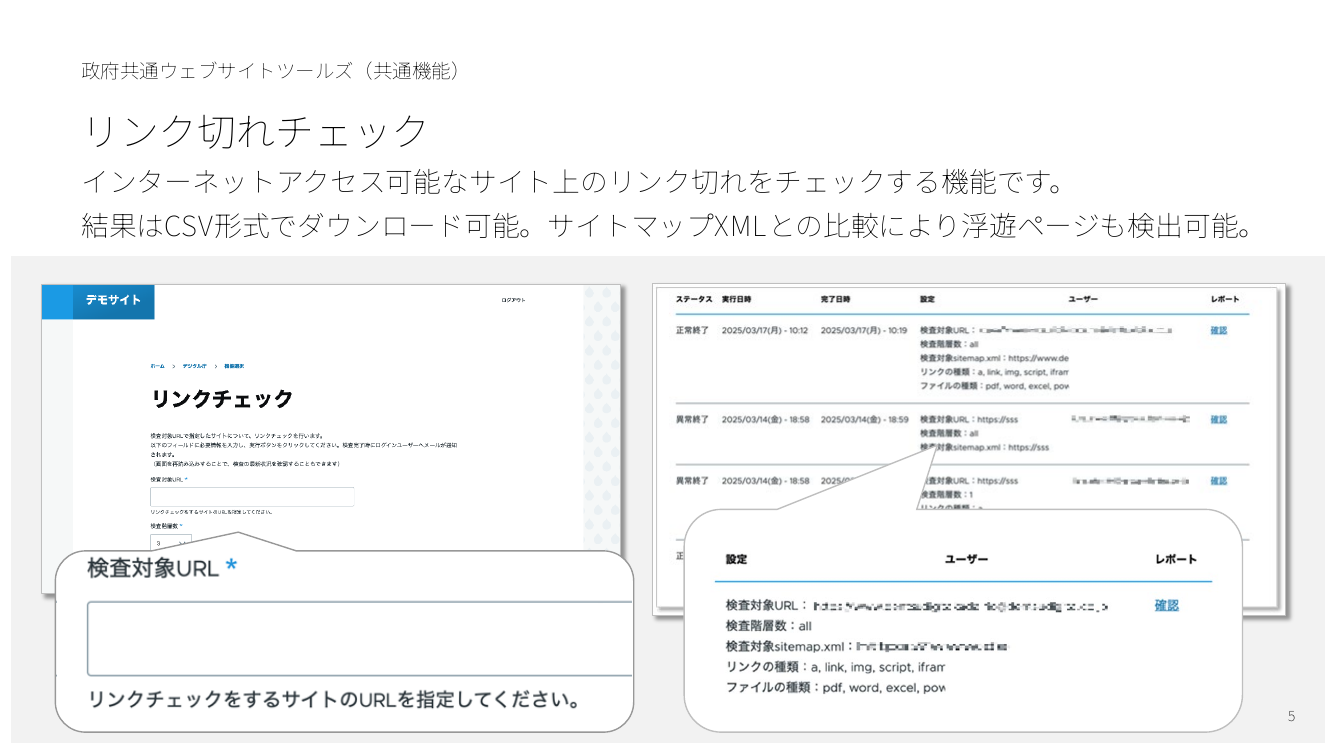Select the 正常終了 status cell
The height and width of the screenshot is (750, 1334).
[692, 330]
